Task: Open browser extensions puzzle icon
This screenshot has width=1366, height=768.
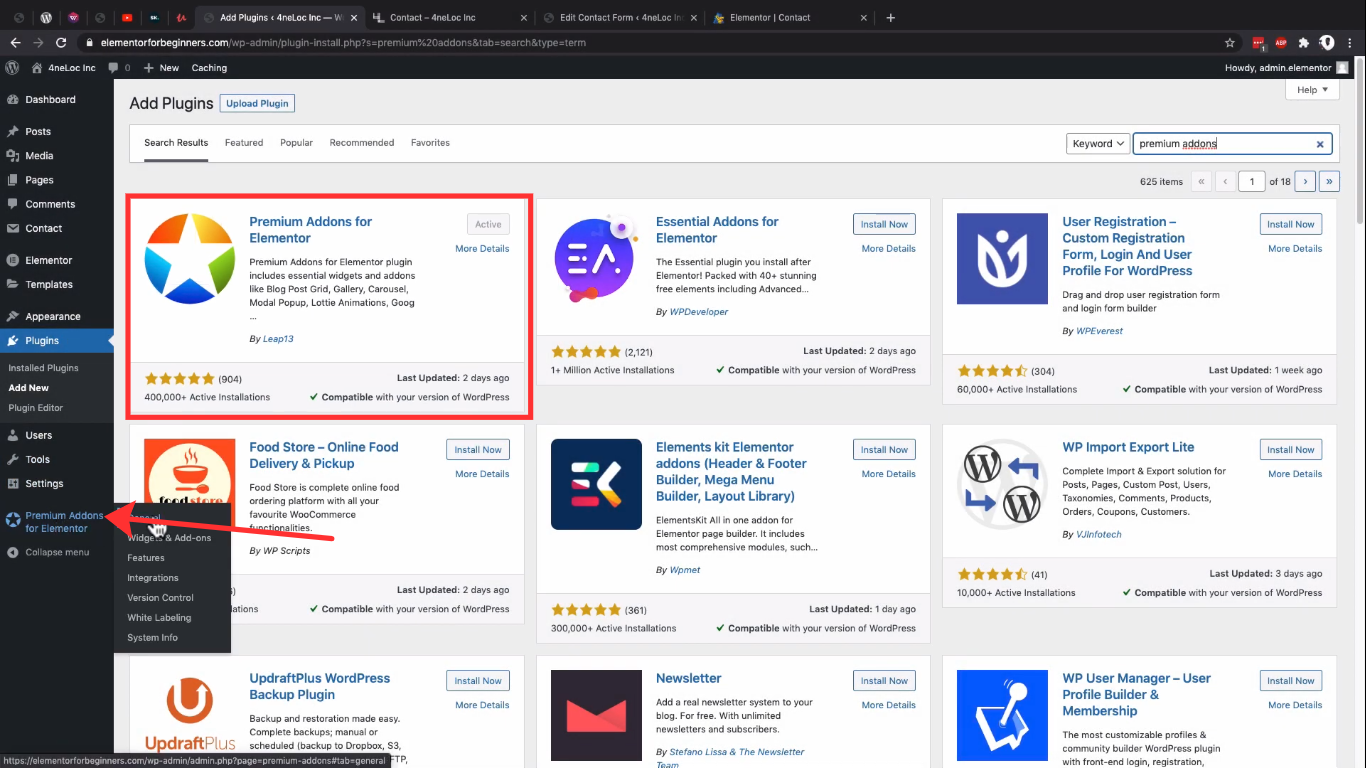Action: pyautogui.click(x=1304, y=43)
